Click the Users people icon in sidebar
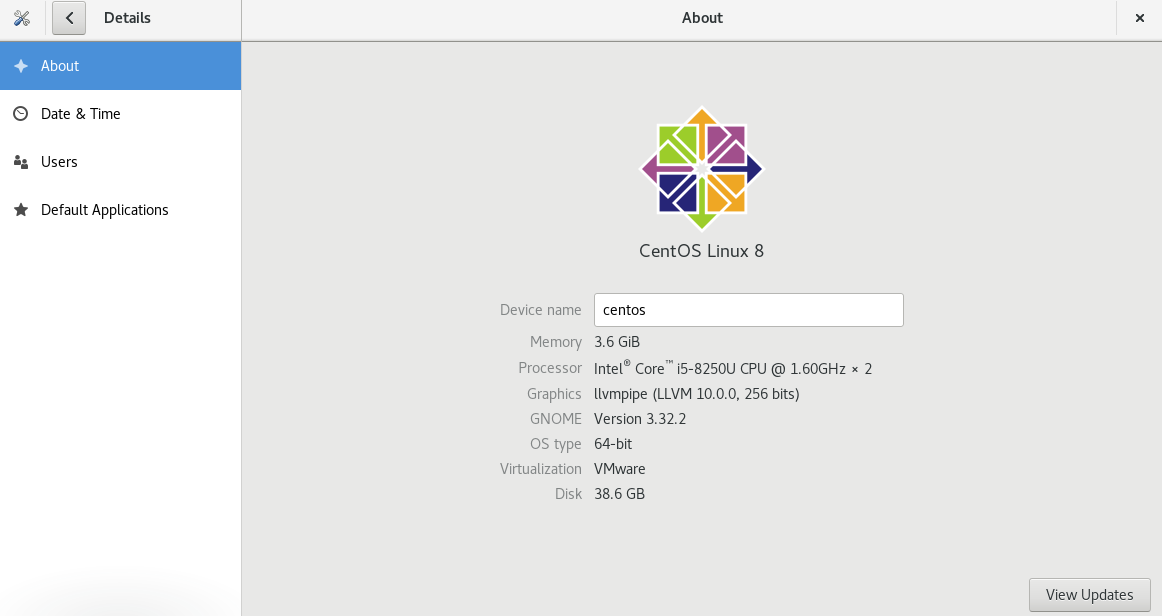The image size is (1162, 616). point(20,161)
